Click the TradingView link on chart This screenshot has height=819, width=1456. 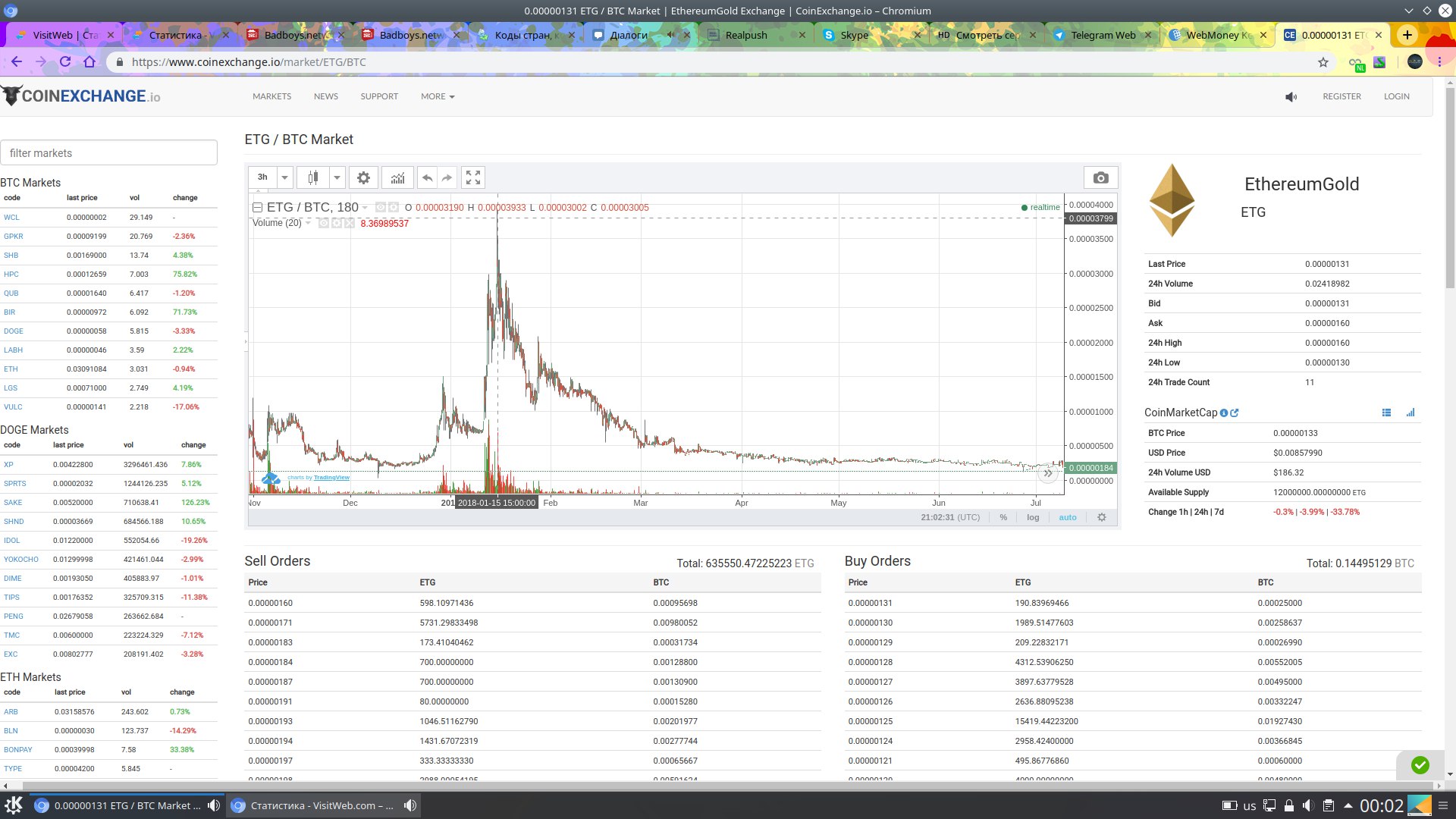331,478
